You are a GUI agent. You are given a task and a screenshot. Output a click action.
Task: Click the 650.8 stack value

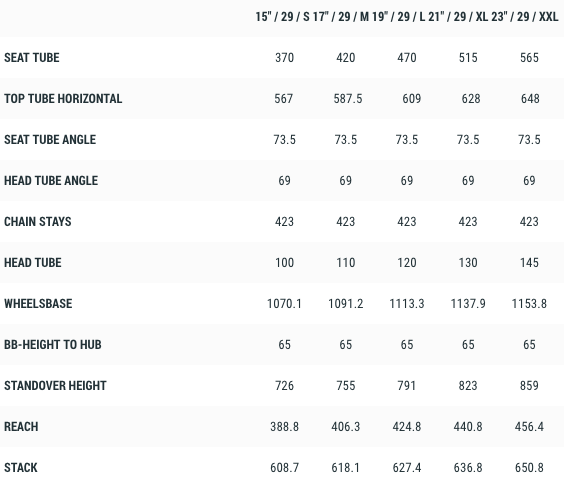click(x=529, y=468)
